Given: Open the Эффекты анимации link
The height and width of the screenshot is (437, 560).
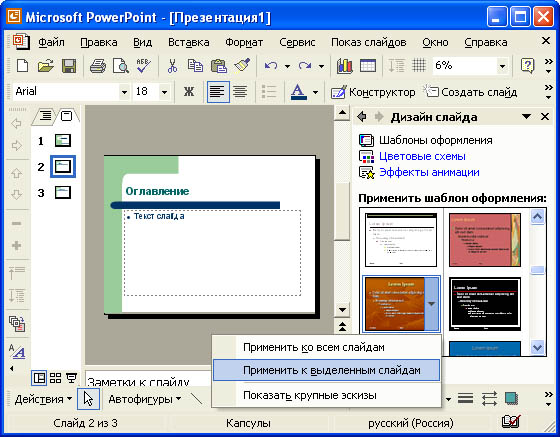Looking at the screenshot, I should coord(429,172).
